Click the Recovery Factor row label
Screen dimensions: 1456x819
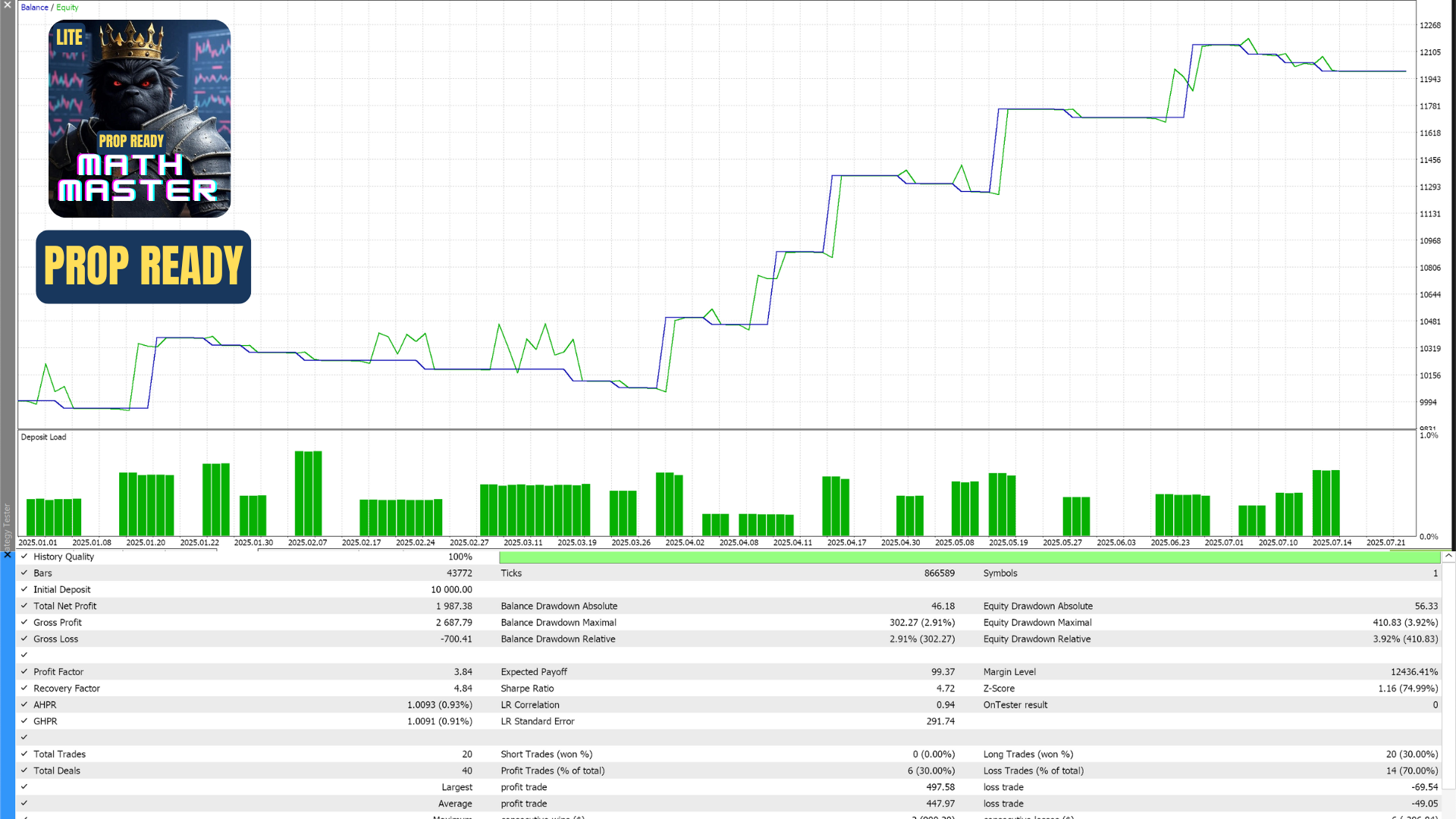pos(67,689)
